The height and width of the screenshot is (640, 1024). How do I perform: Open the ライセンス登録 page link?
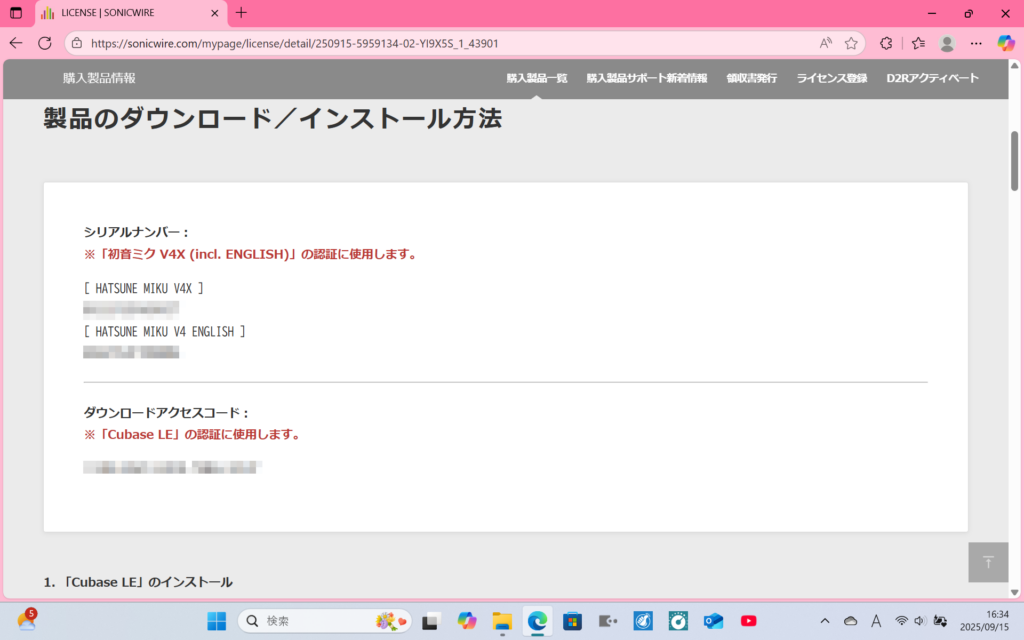coord(831,78)
